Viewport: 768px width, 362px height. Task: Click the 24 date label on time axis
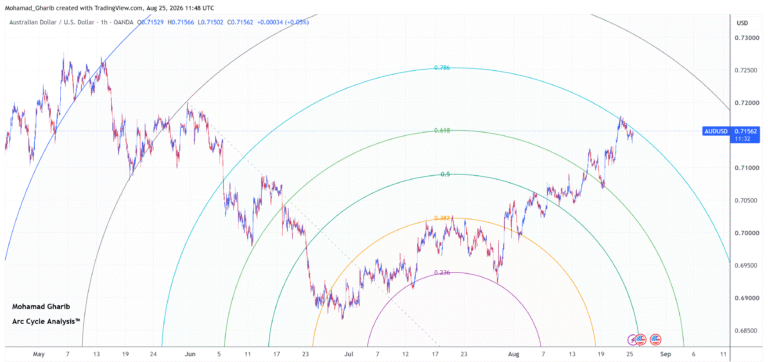[x=153, y=353]
